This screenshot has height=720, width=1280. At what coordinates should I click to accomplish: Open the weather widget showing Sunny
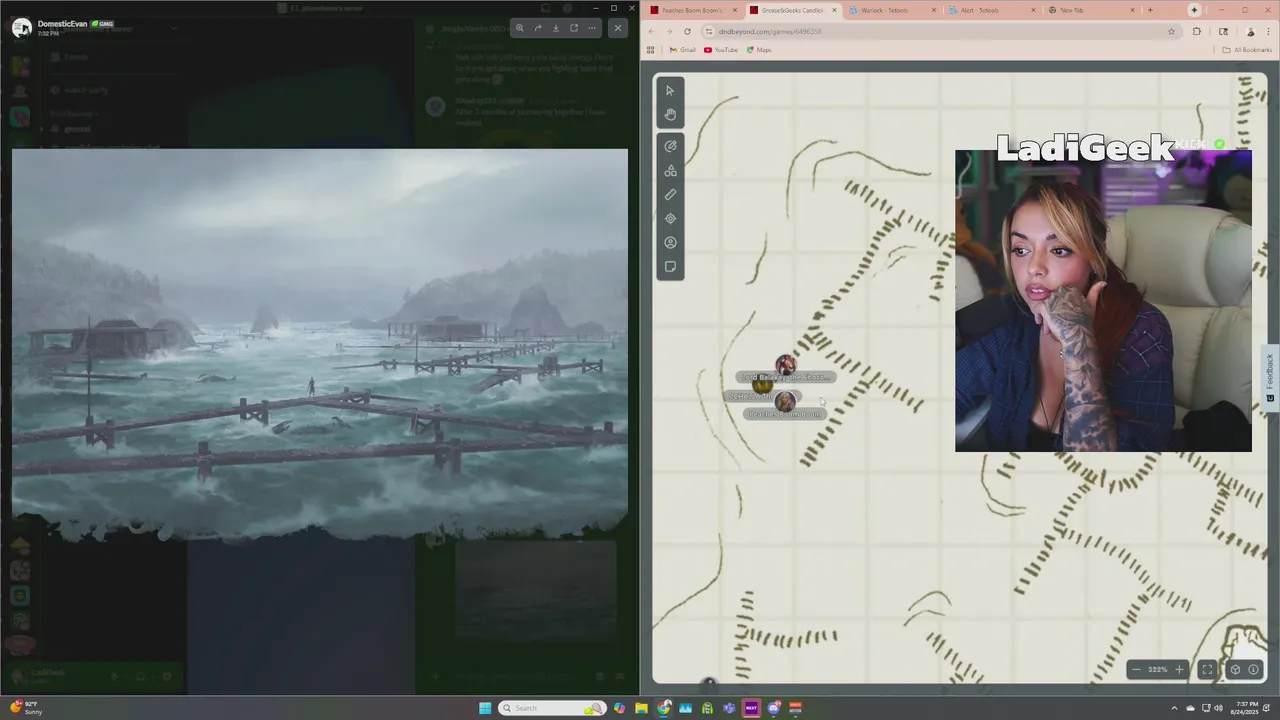(27, 708)
